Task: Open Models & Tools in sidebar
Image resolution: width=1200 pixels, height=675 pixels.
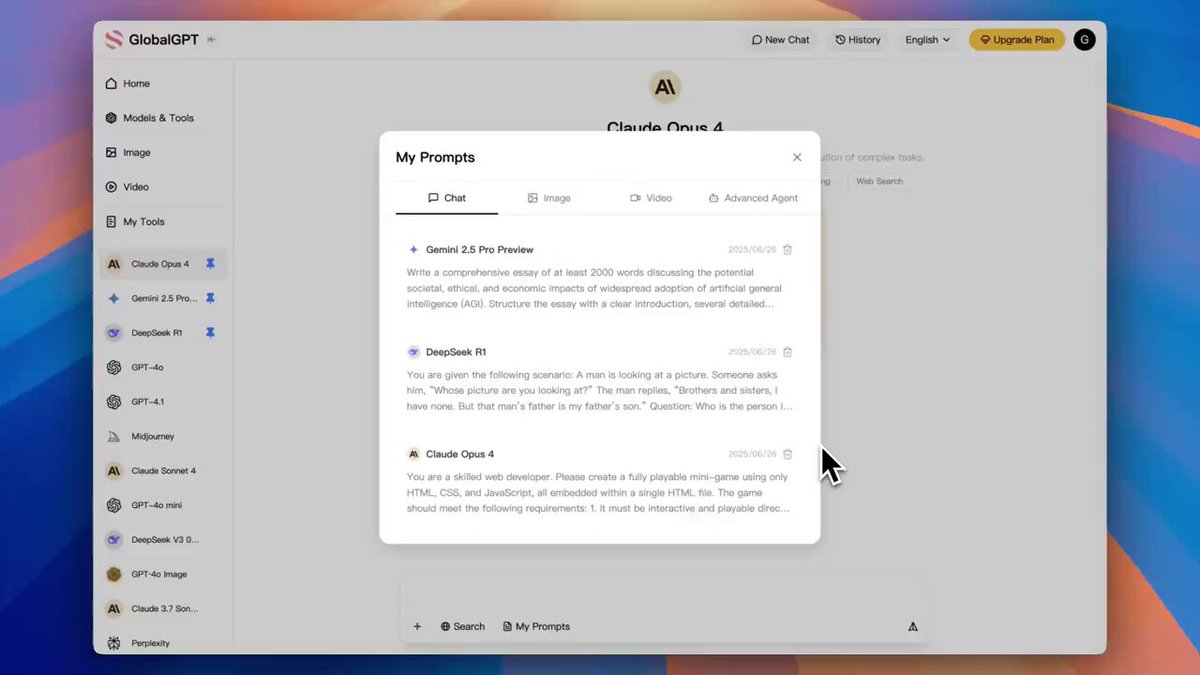Action: pyautogui.click(x=150, y=118)
